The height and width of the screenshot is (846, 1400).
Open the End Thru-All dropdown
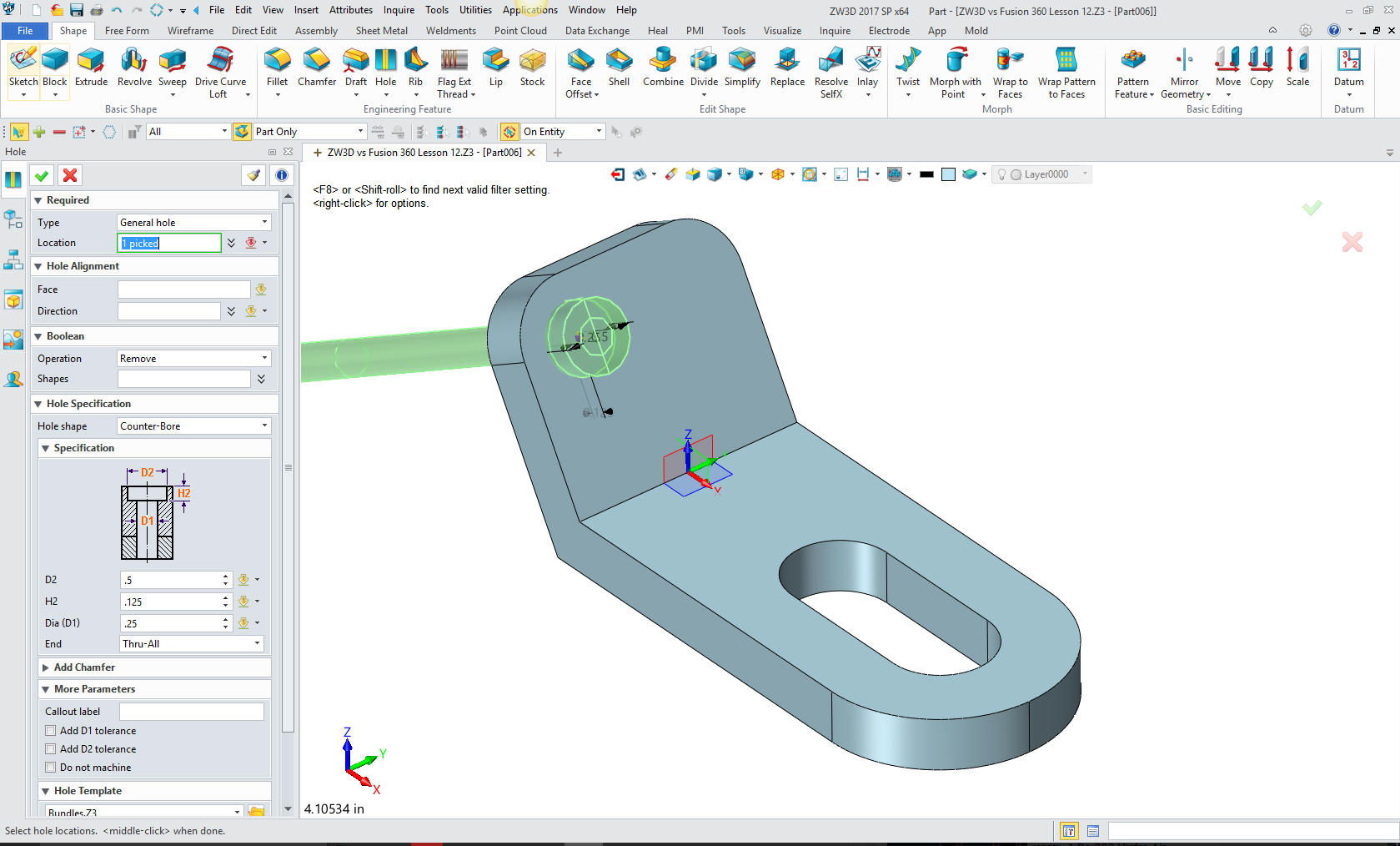pos(192,644)
